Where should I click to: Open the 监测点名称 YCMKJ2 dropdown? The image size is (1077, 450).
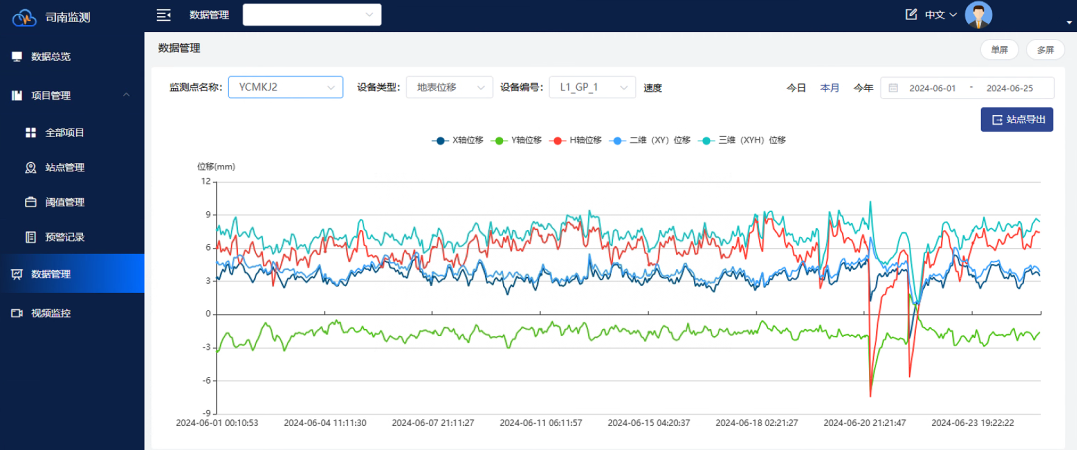point(285,88)
